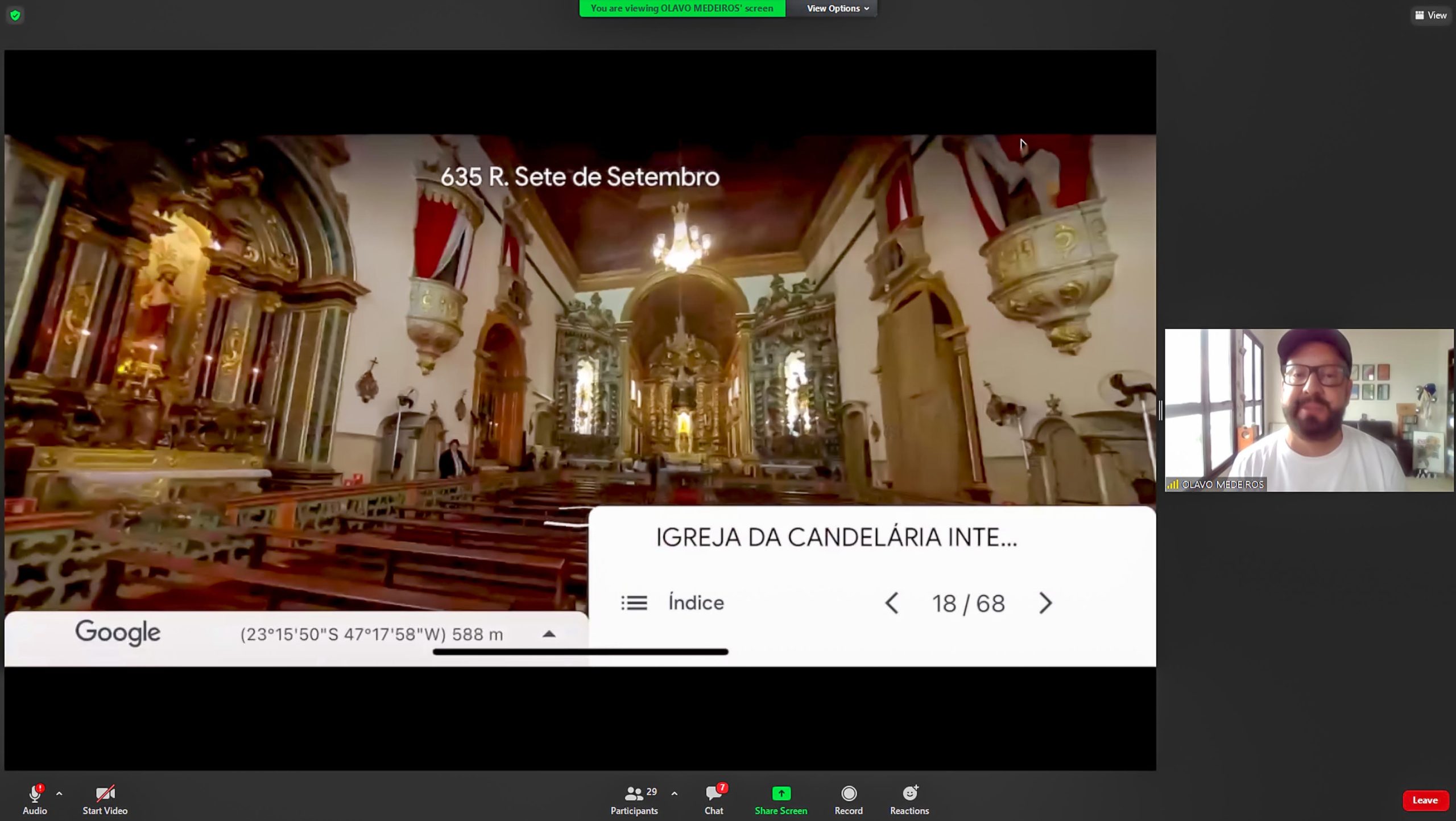Start Video camera toggle

(x=105, y=793)
